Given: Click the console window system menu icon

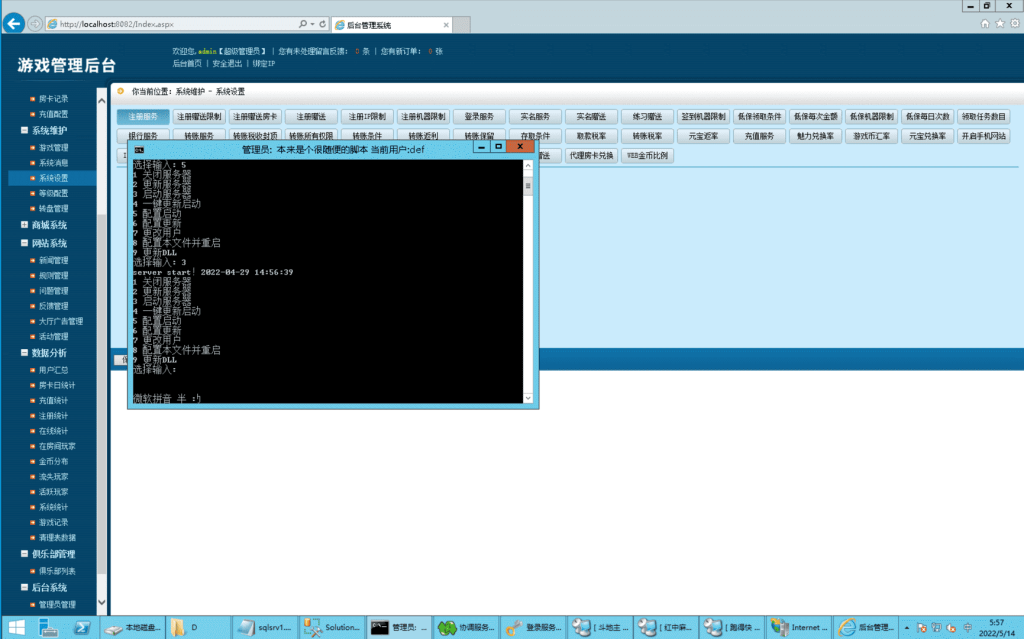Looking at the screenshot, I should (x=138, y=149).
